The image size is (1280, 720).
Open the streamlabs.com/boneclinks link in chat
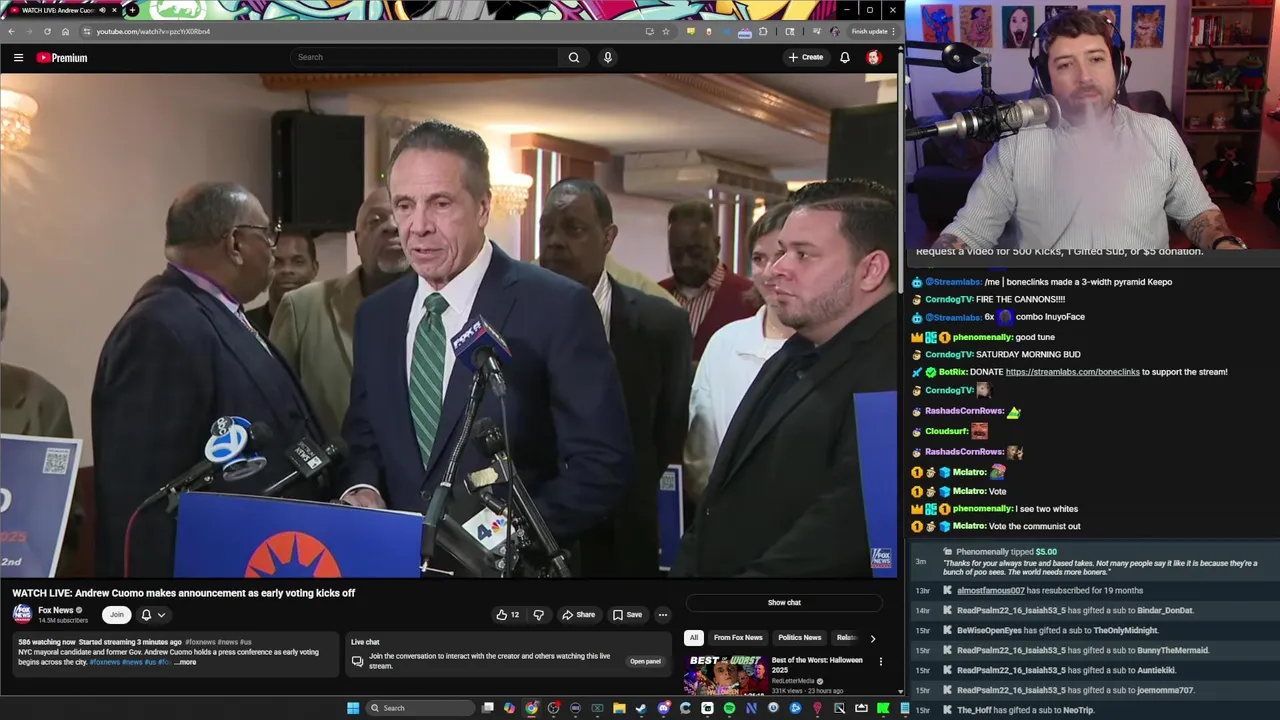coord(1072,372)
